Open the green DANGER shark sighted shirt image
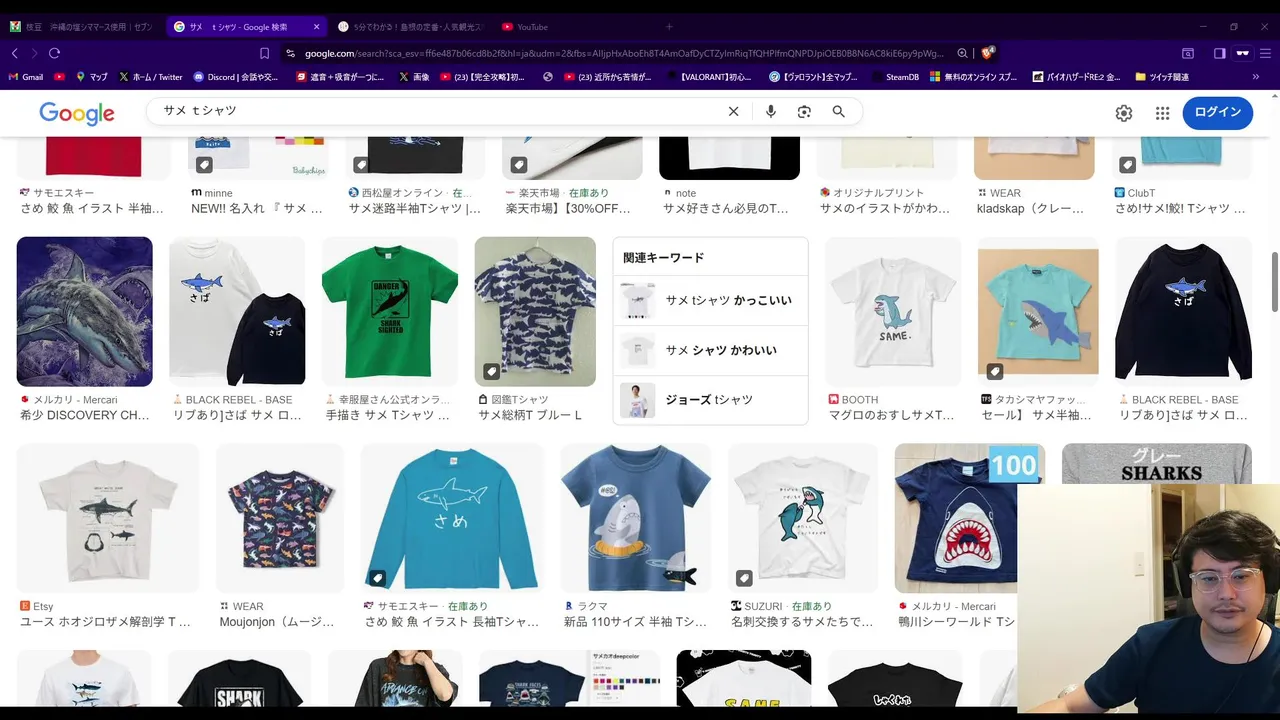The width and height of the screenshot is (1280, 720). (x=390, y=311)
